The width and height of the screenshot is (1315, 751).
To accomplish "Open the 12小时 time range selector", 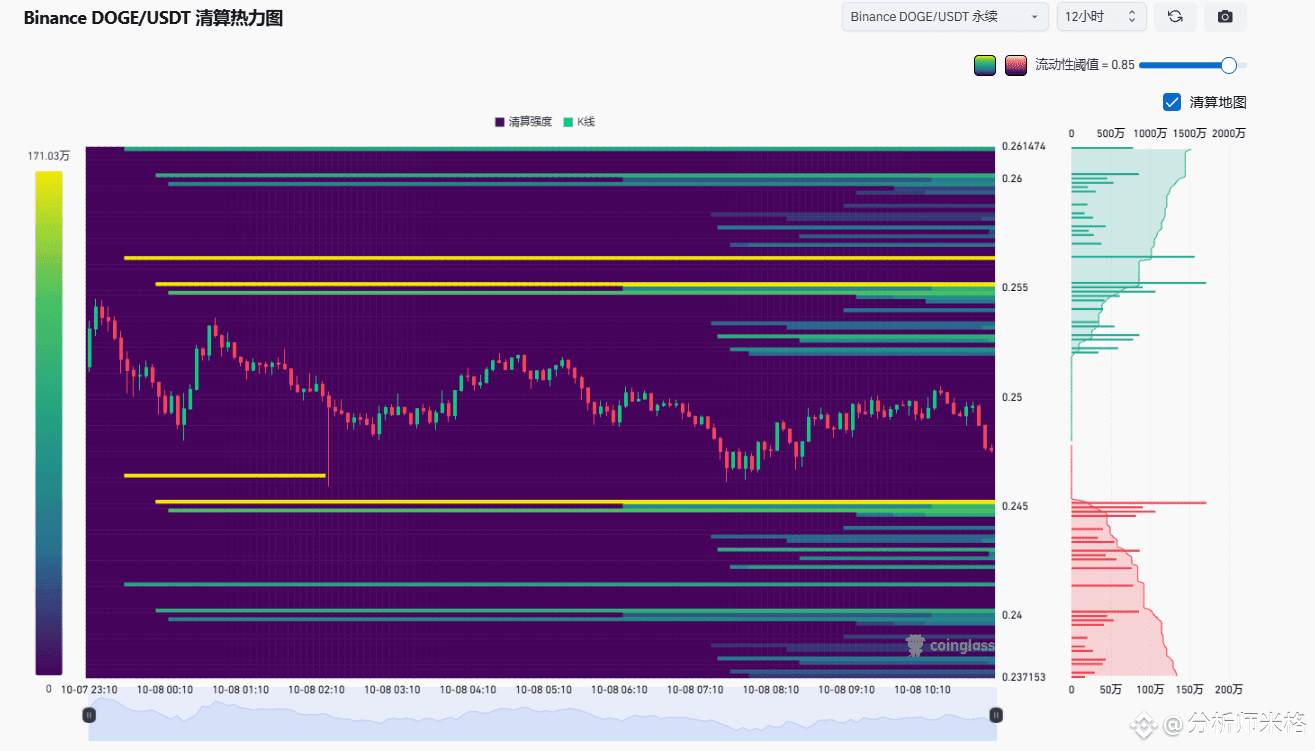I will click(1100, 17).
